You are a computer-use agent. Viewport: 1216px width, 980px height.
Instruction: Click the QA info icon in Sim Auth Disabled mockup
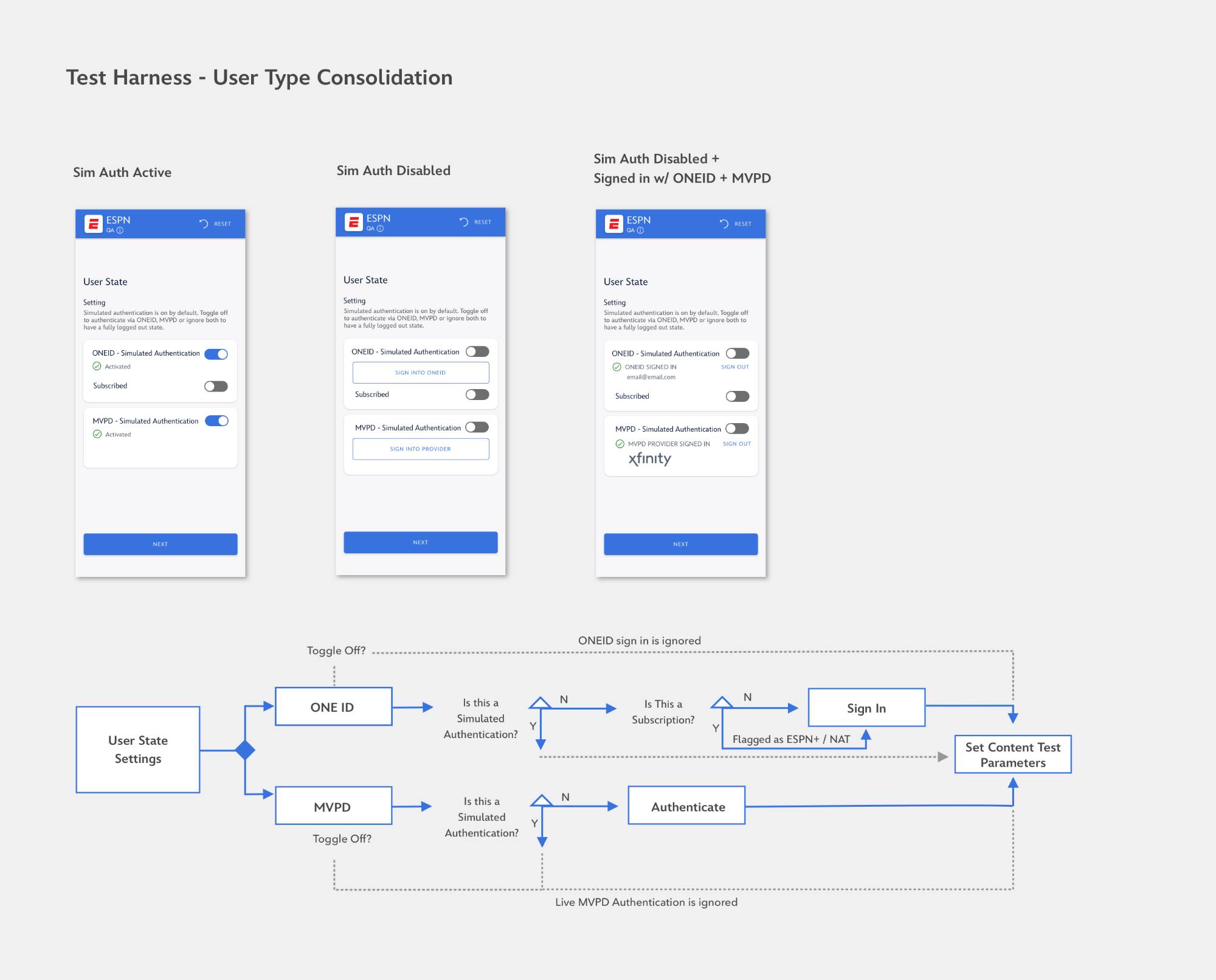pos(380,229)
